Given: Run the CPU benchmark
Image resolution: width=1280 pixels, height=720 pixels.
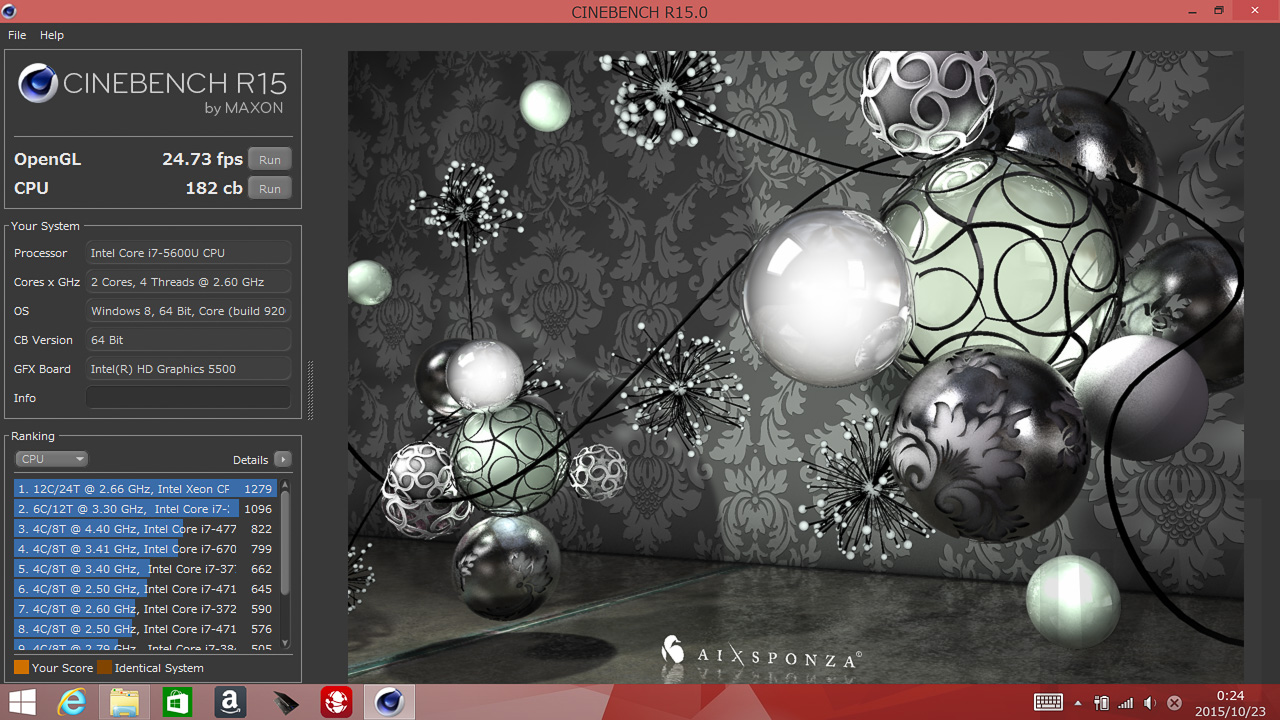Looking at the screenshot, I should point(270,189).
